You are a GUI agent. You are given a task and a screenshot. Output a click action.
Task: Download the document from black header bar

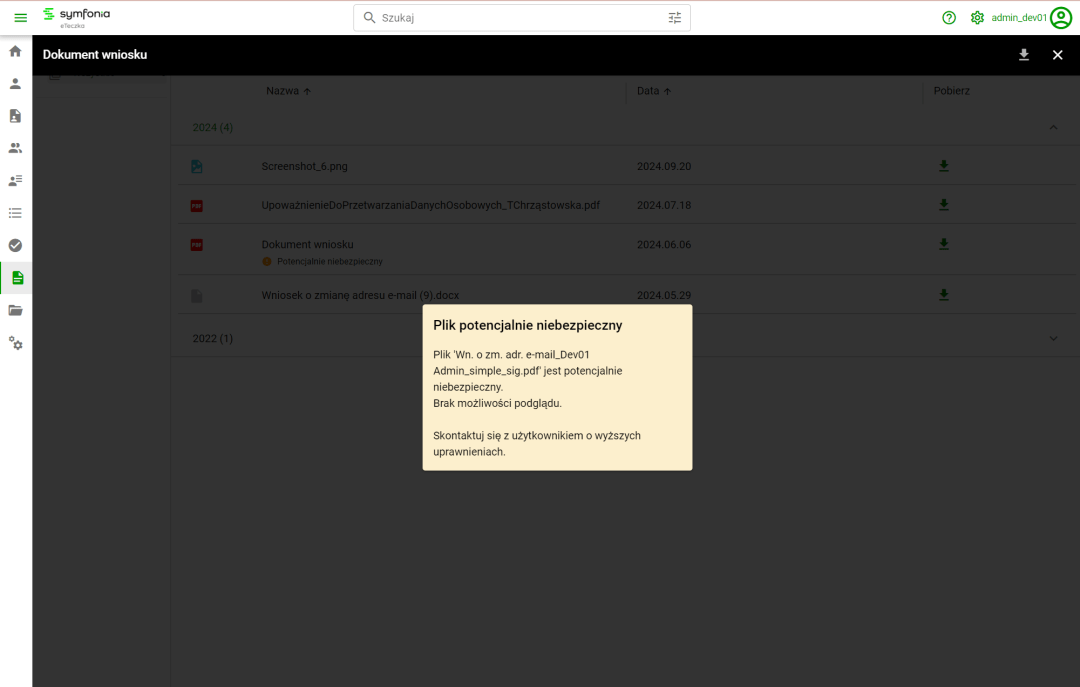click(1023, 55)
